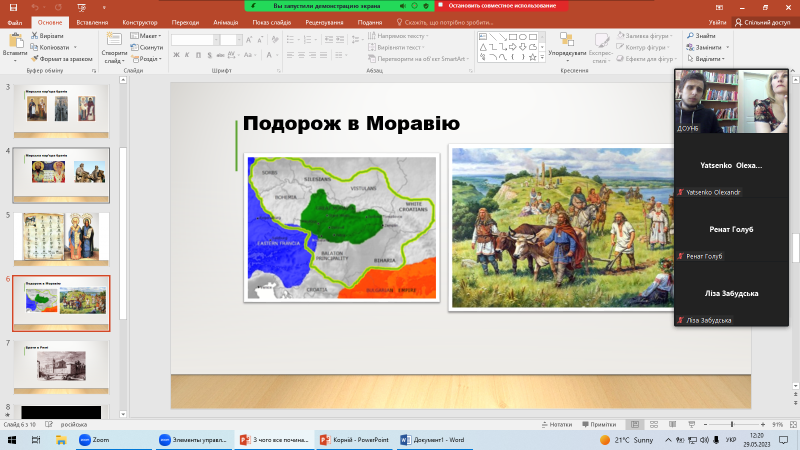This screenshot has width=800, height=450.
Task: Open font size combo box
Action: coord(231,40)
